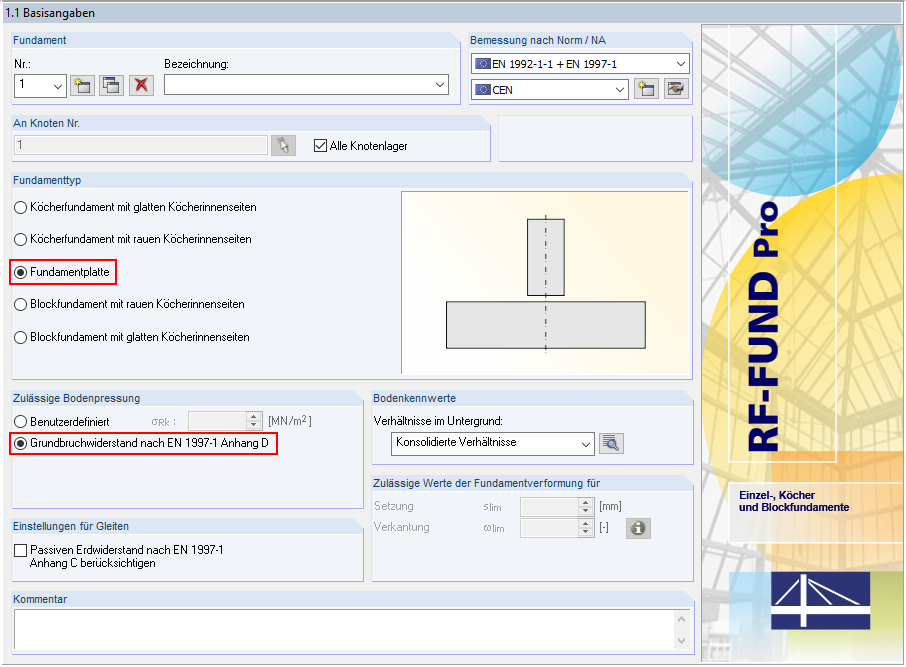Viewport: 906px width, 667px height.
Task: Toggle the Alle Knotenlager checkbox
Action: point(320,146)
